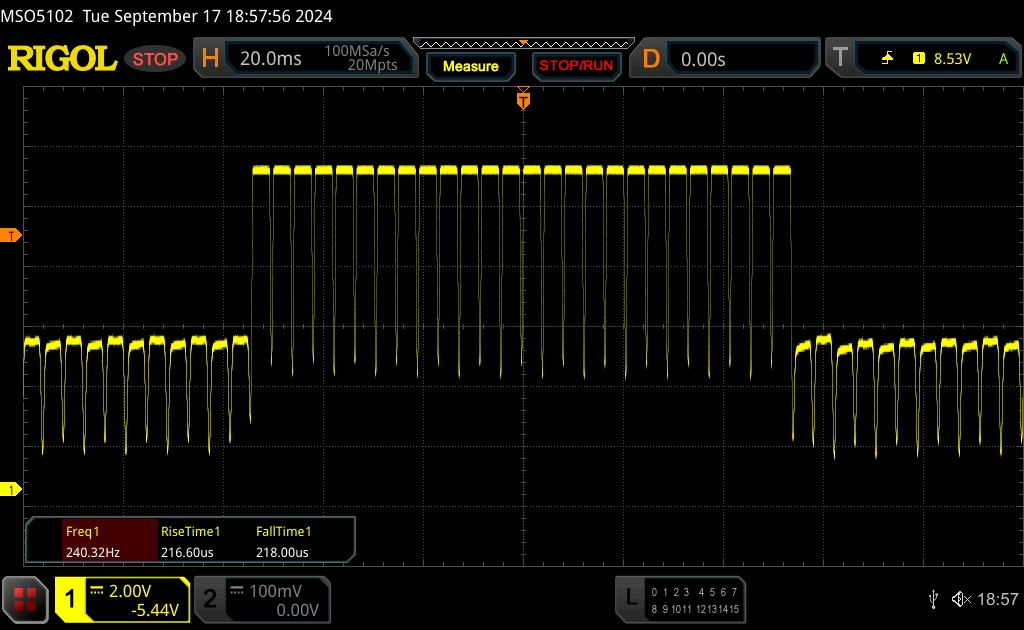Open the 20.0ms timebase scale setting
Image resolution: width=1024 pixels, height=630 pixels.
coord(271,59)
